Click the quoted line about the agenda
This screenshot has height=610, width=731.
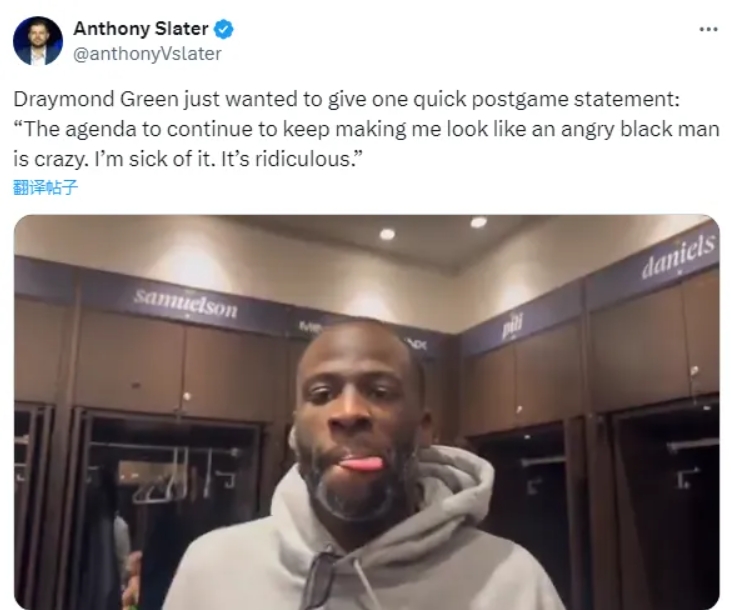click(366, 129)
